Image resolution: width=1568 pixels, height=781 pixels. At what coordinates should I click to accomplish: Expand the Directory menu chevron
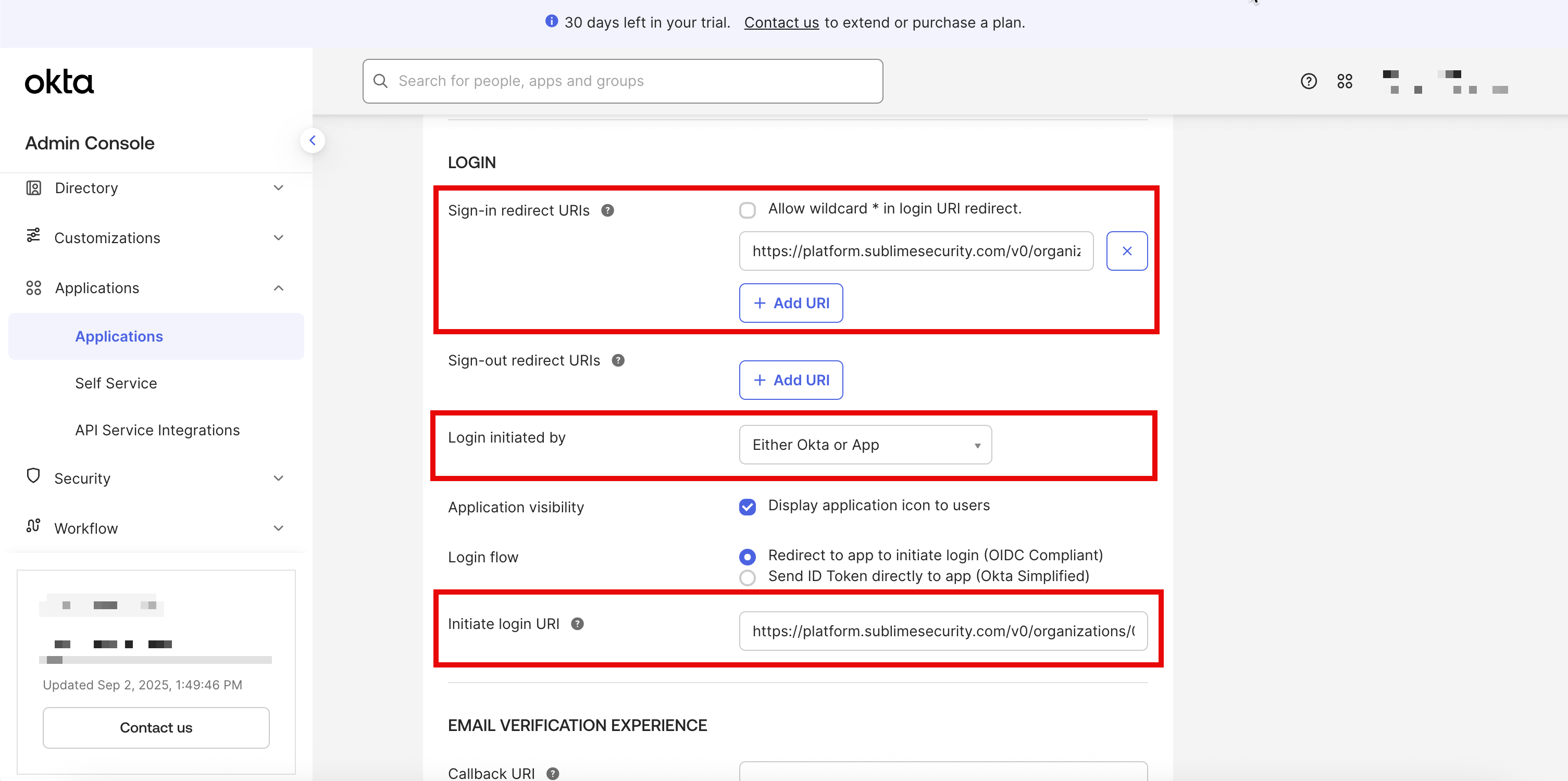click(x=278, y=188)
